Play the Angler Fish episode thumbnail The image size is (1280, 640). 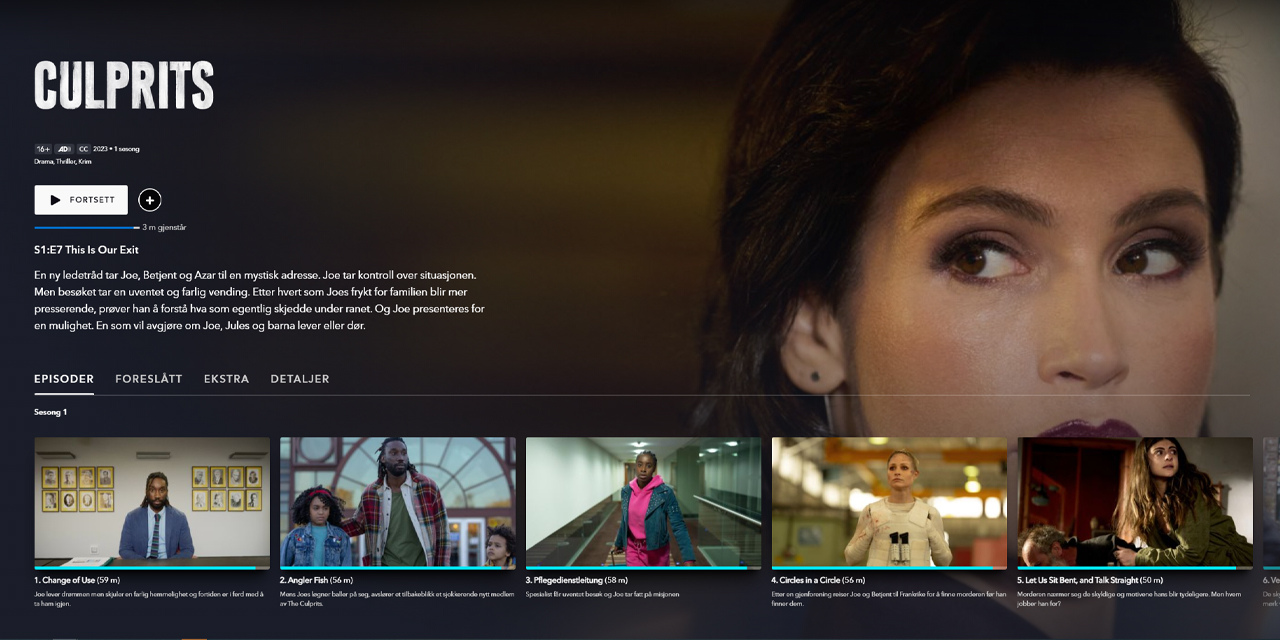pos(398,502)
